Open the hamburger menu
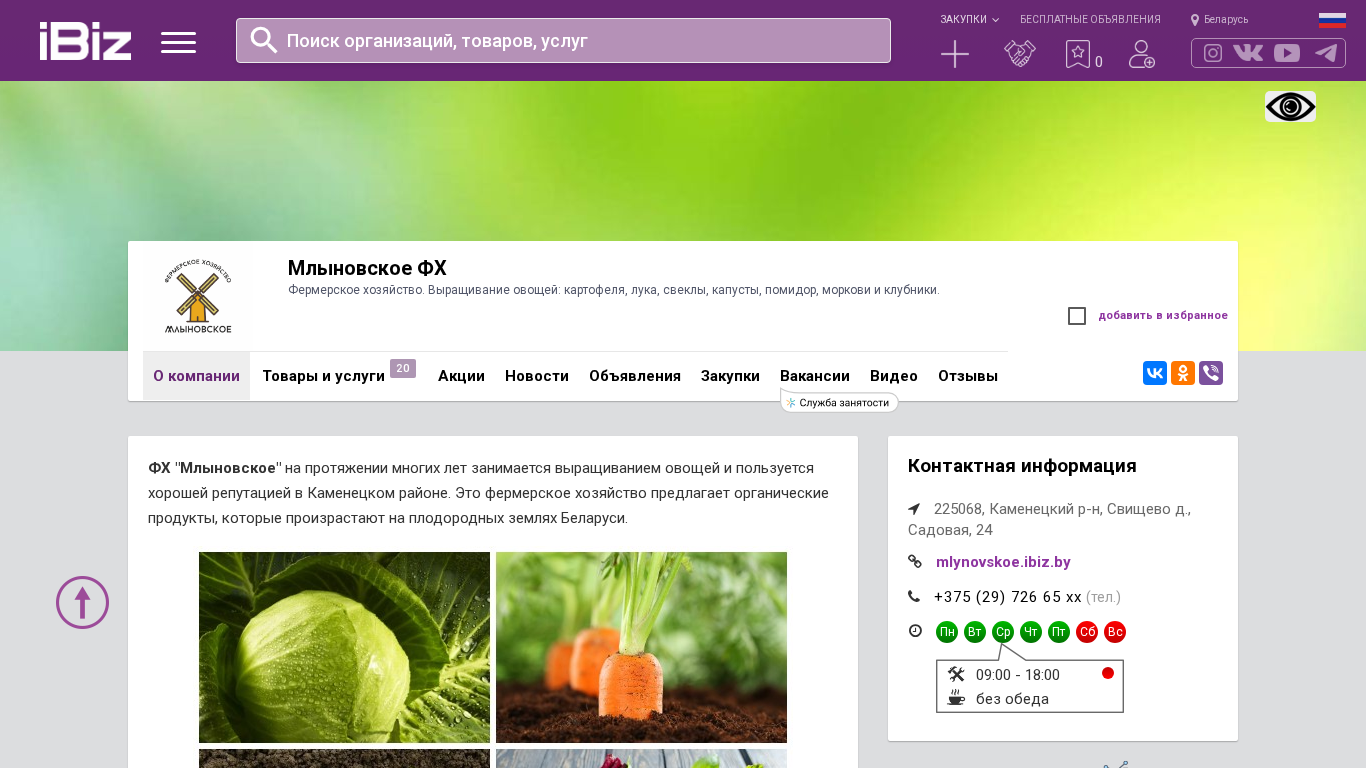The height and width of the screenshot is (768, 1366). (x=178, y=42)
